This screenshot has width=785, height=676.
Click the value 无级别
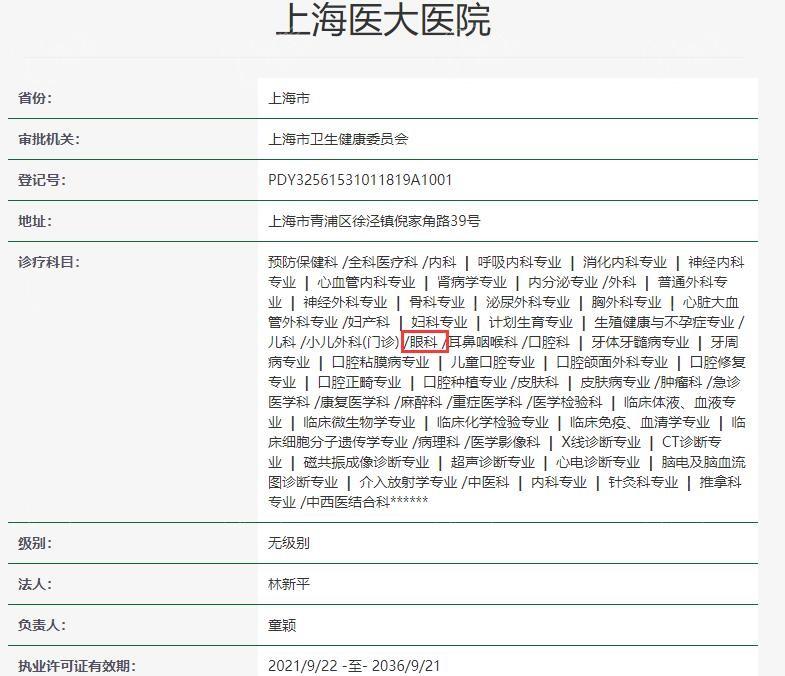coord(289,543)
